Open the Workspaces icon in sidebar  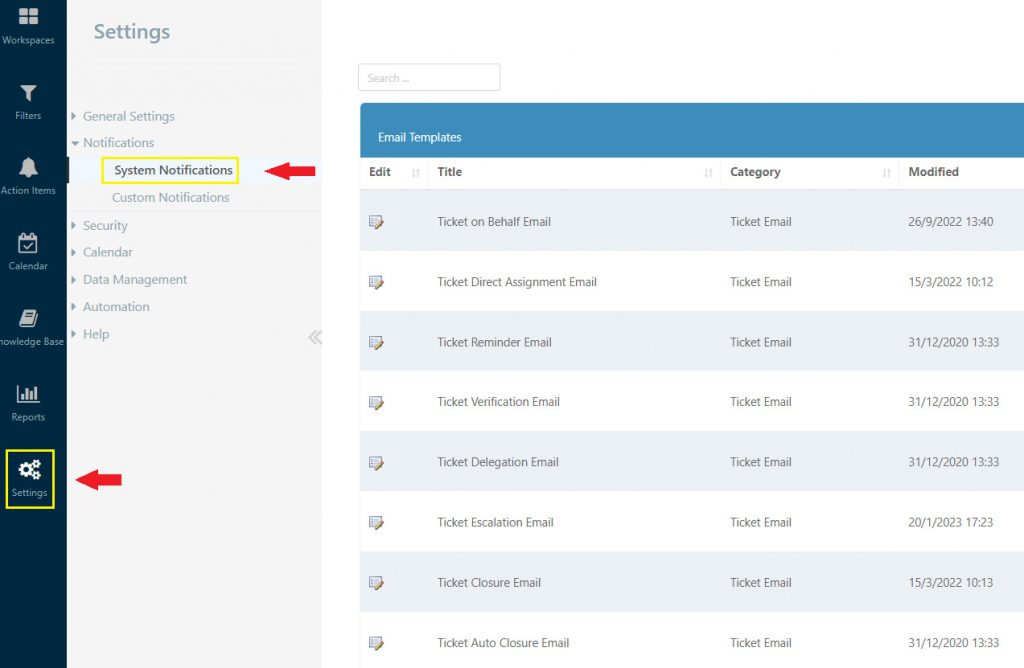coord(28,16)
